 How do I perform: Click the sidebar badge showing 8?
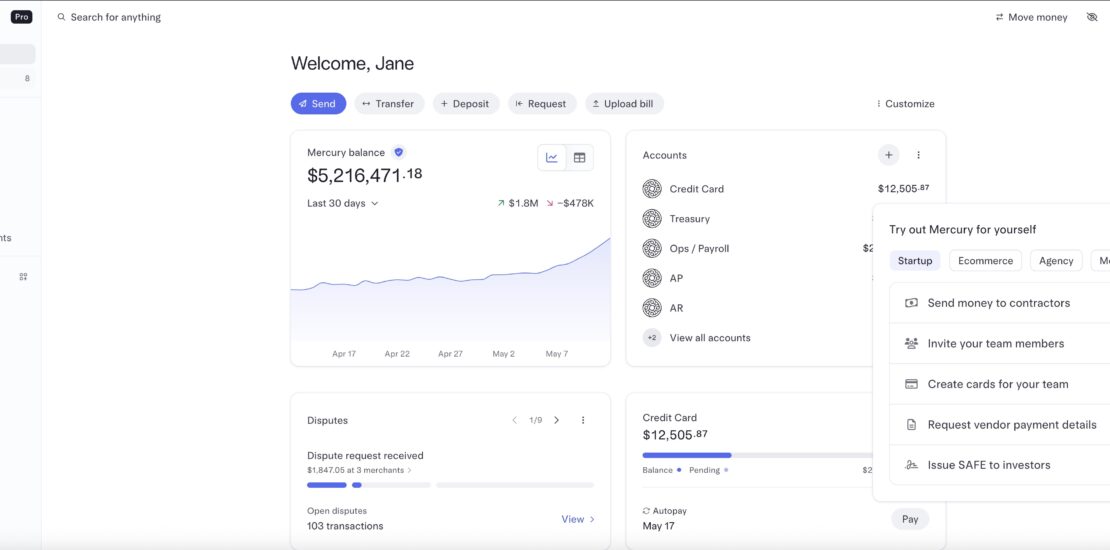pyautogui.click(x=28, y=79)
